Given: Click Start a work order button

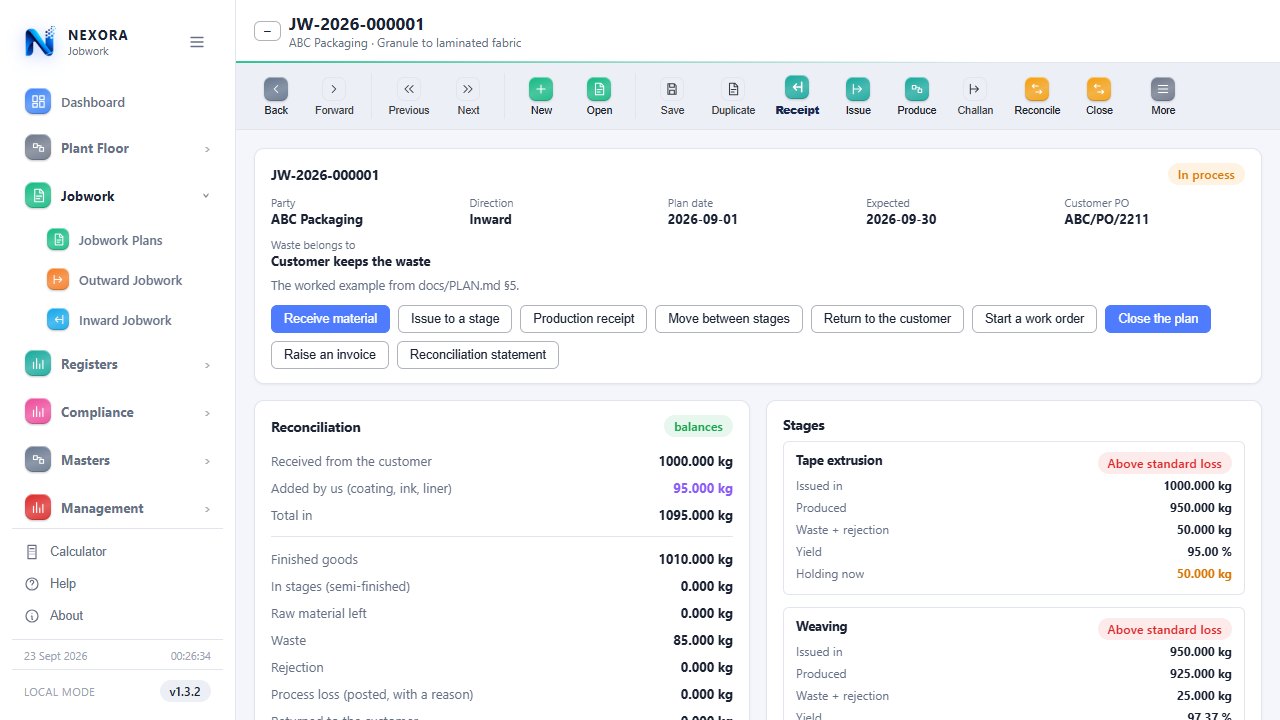Looking at the screenshot, I should click(1034, 319).
